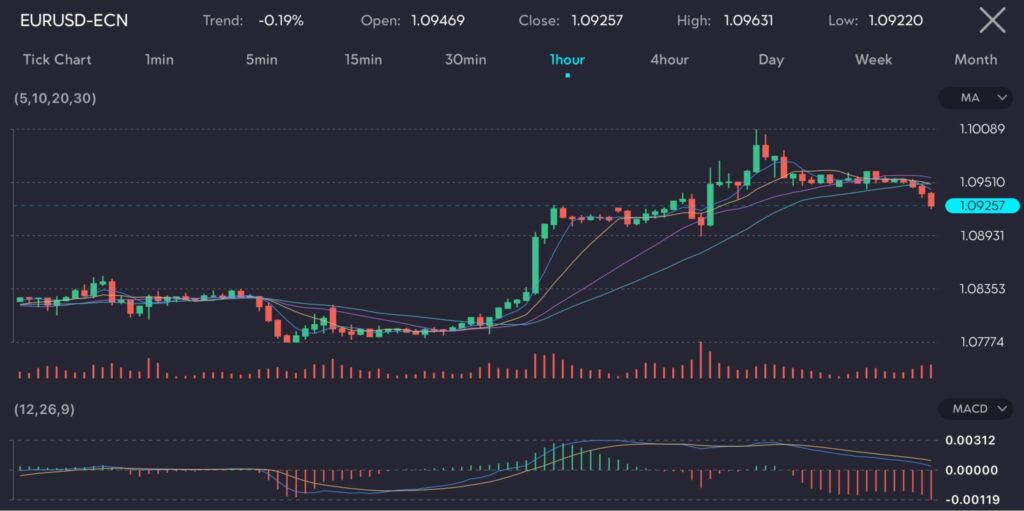Viewport: 1024px width, 511px height.
Task: Expand the MACD indicator dropdown
Action: coord(978,409)
